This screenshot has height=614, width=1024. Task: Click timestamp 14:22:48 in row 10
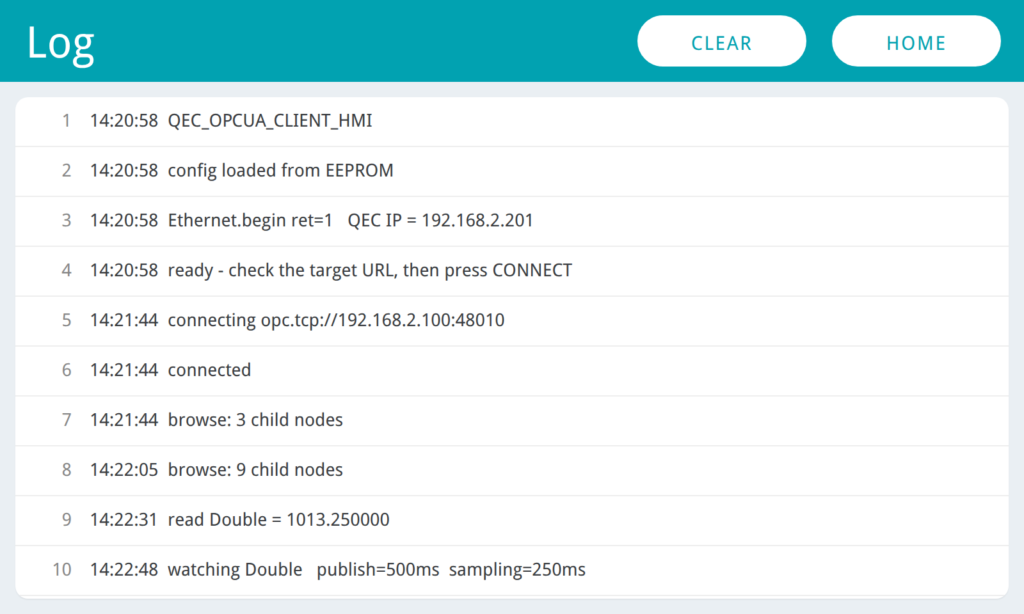[124, 570]
